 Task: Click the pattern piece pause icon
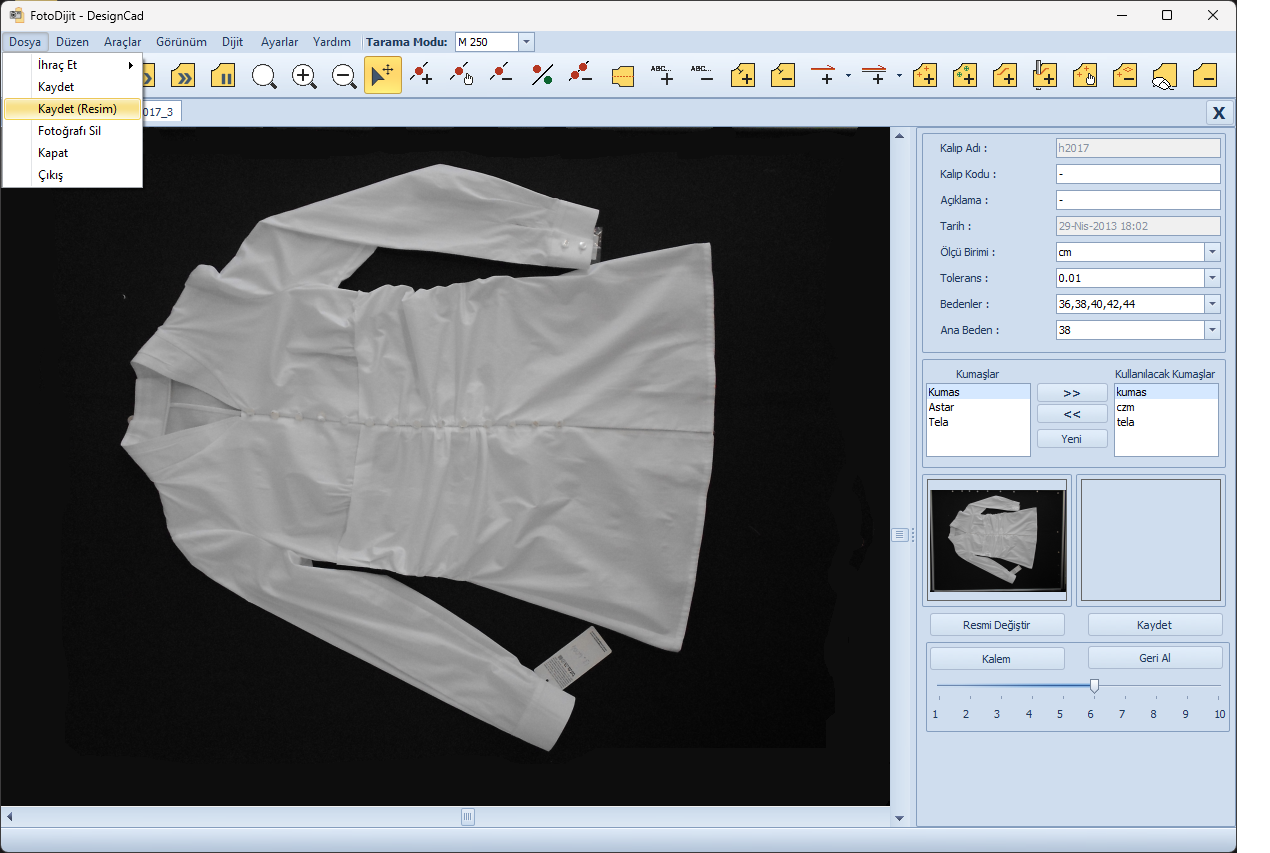224,76
